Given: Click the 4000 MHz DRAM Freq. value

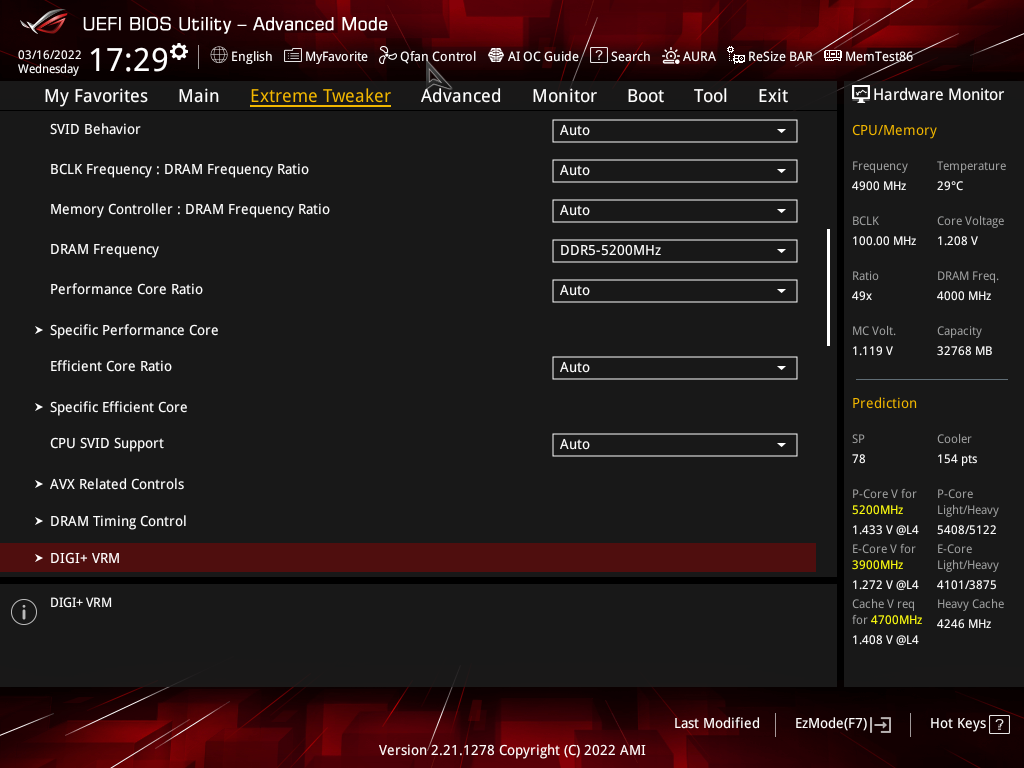Looking at the screenshot, I should click(x=964, y=296).
